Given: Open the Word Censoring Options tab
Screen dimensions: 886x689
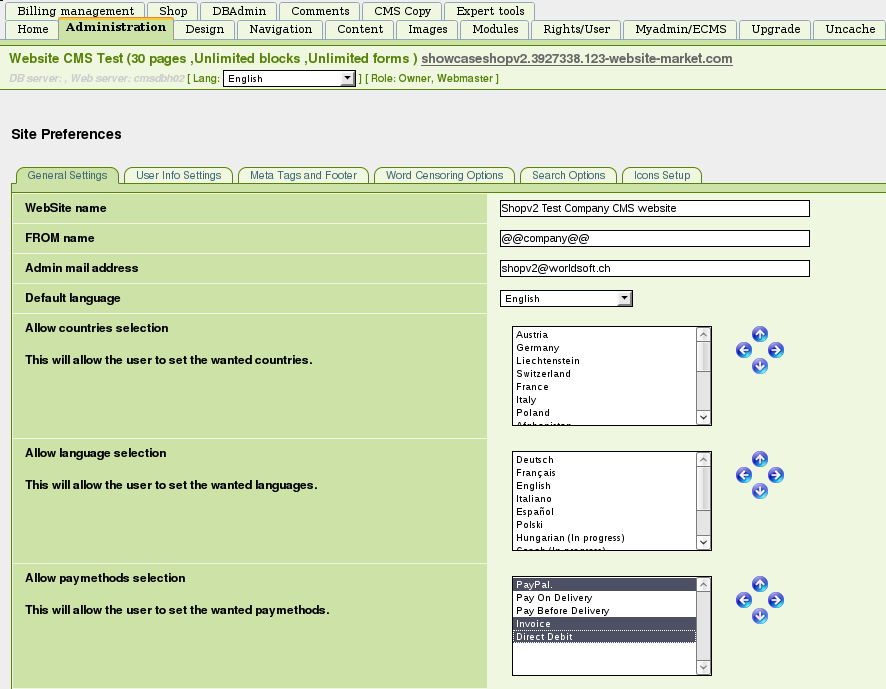Looking at the screenshot, I should click(x=444, y=175).
